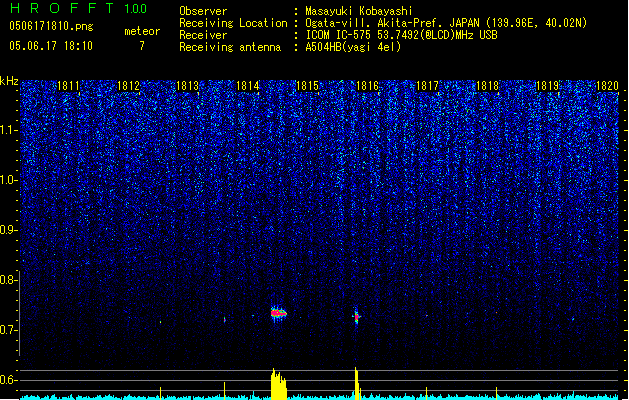This screenshot has width=629, height=400.
Task: Click the 1817 time marker
Action: (x=427, y=86)
